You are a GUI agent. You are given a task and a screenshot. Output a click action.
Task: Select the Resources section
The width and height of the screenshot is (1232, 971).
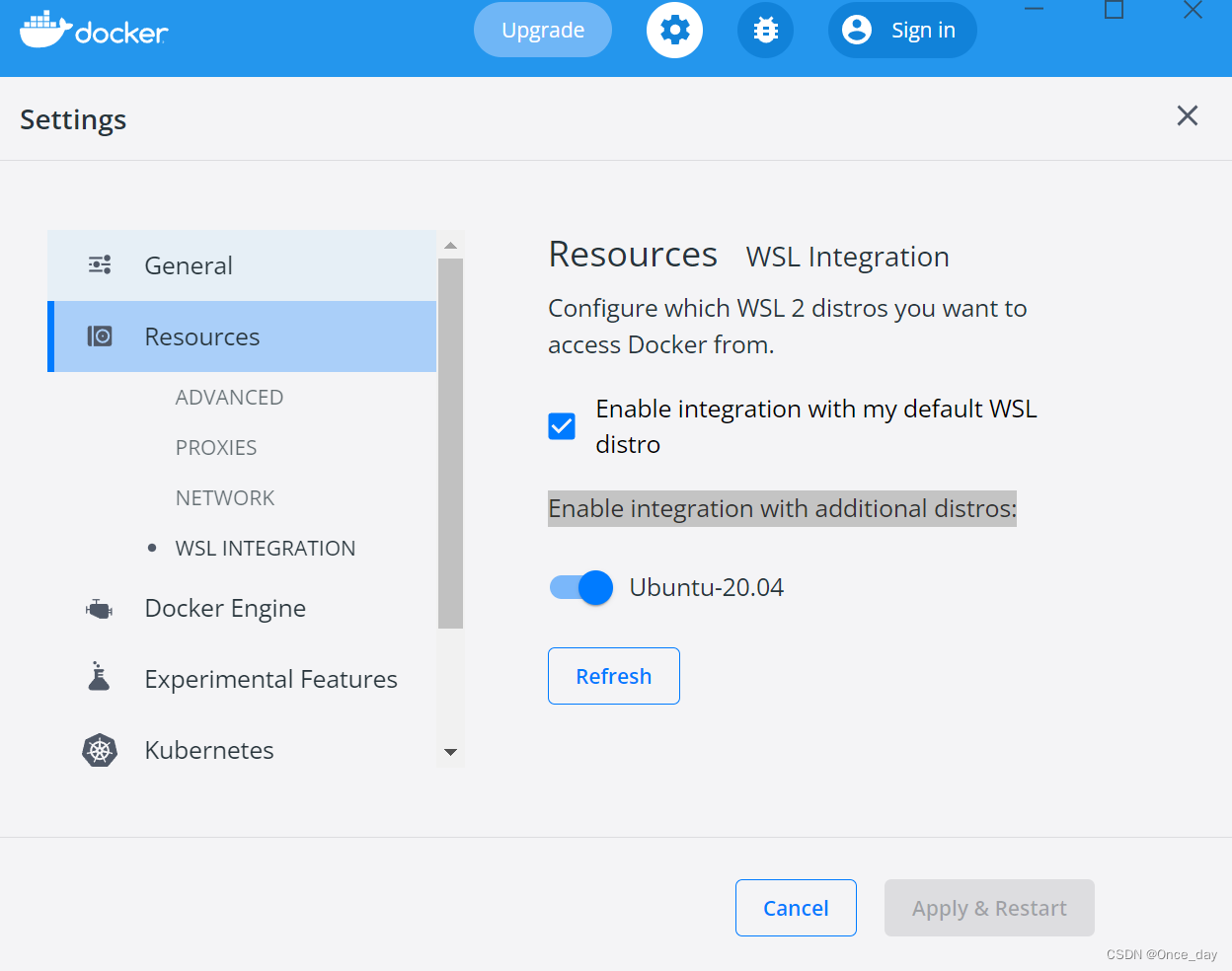[242, 336]
